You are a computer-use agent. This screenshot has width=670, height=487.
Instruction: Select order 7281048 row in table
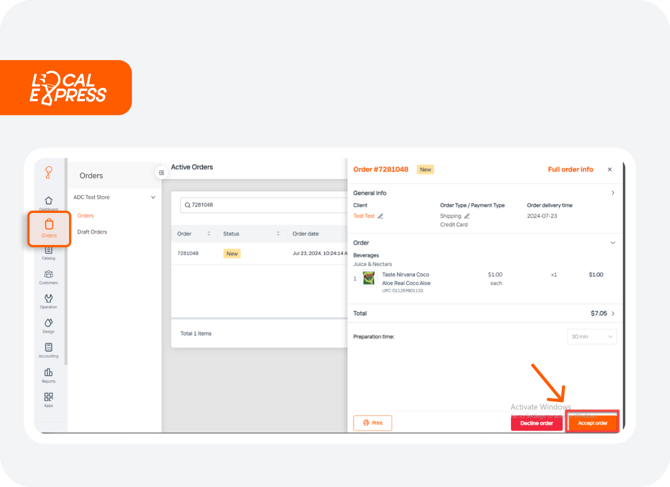point(259,254)
